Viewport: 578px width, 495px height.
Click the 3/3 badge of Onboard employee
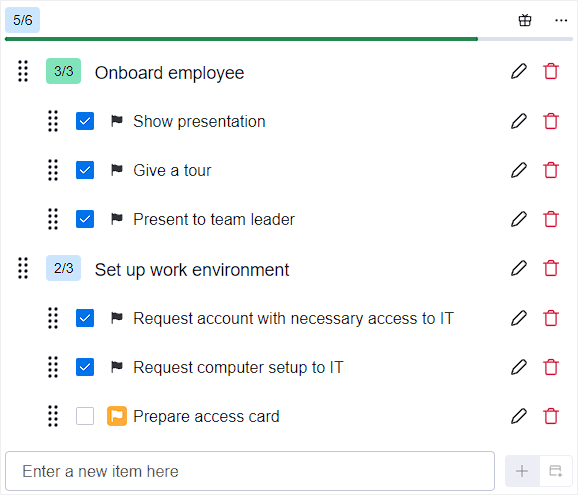63,71
